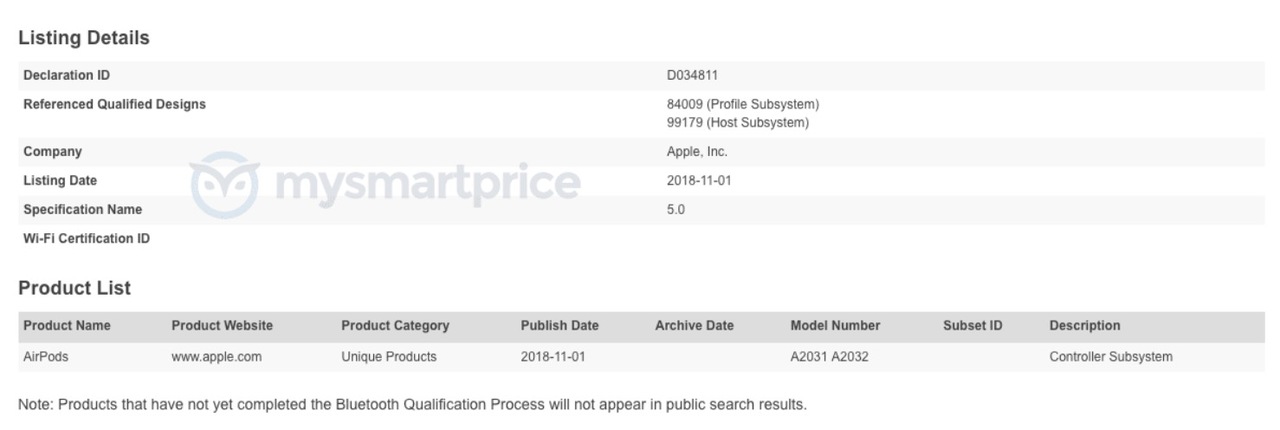Viewport: 1280px width, 430px height.
Task: Click the Controller Subsystem description cell
Action: click(x=1111, y=356)
